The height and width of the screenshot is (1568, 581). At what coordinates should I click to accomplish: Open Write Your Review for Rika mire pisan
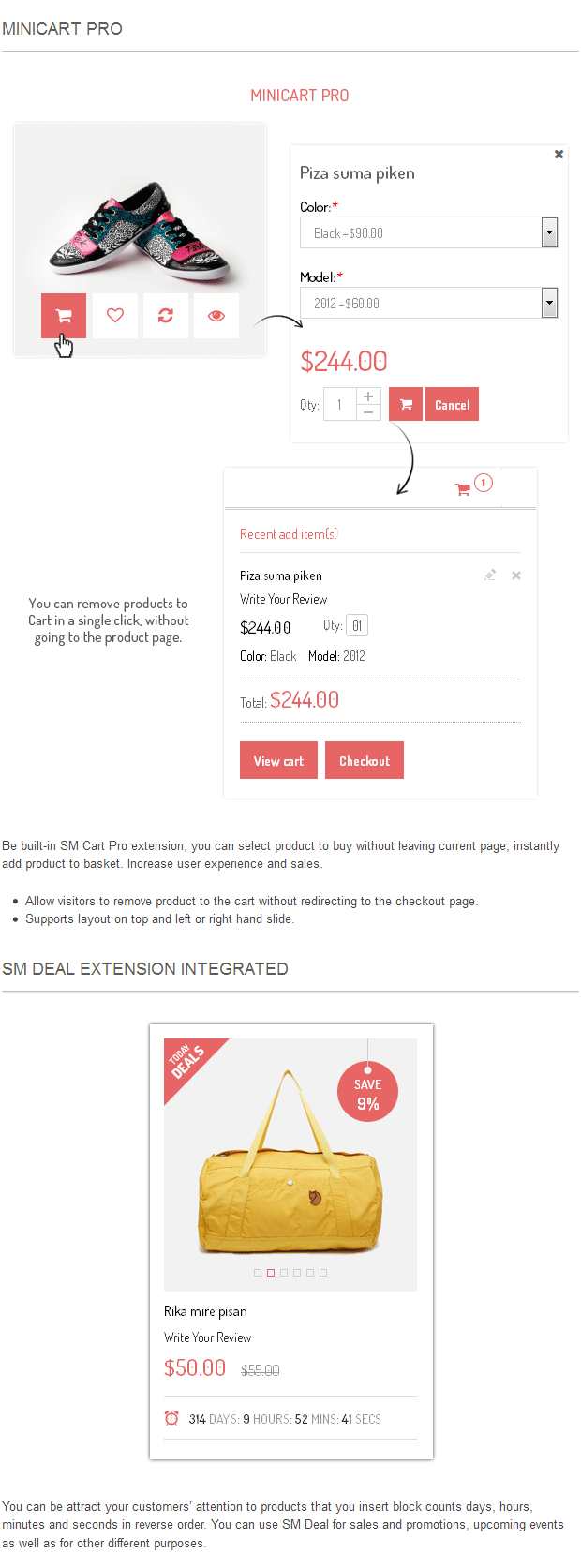208,1337
